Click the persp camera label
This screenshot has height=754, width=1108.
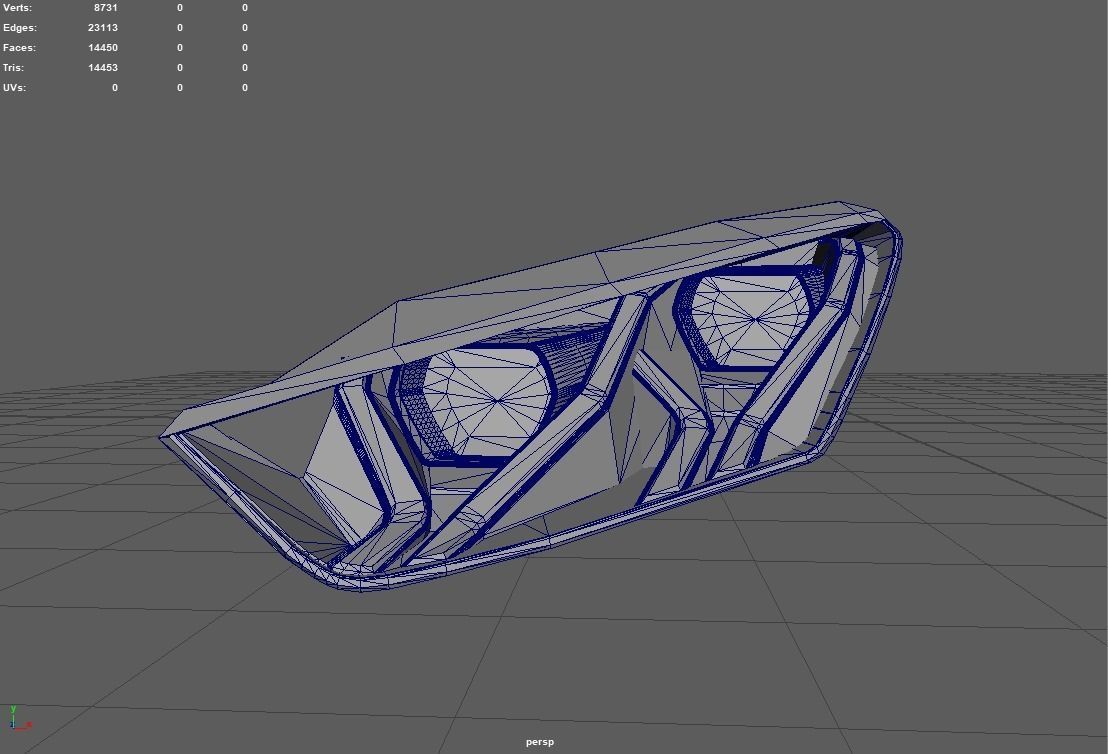tap(540, 742)
